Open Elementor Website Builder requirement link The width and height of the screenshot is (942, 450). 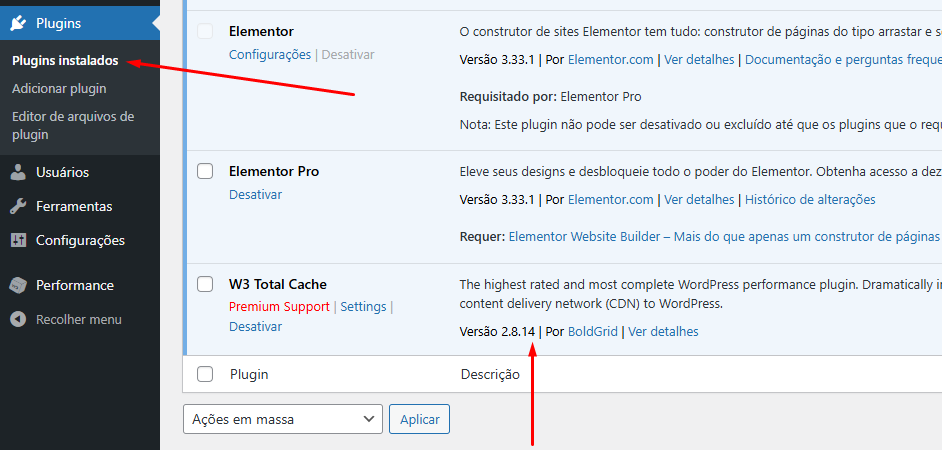coord(724,237)
